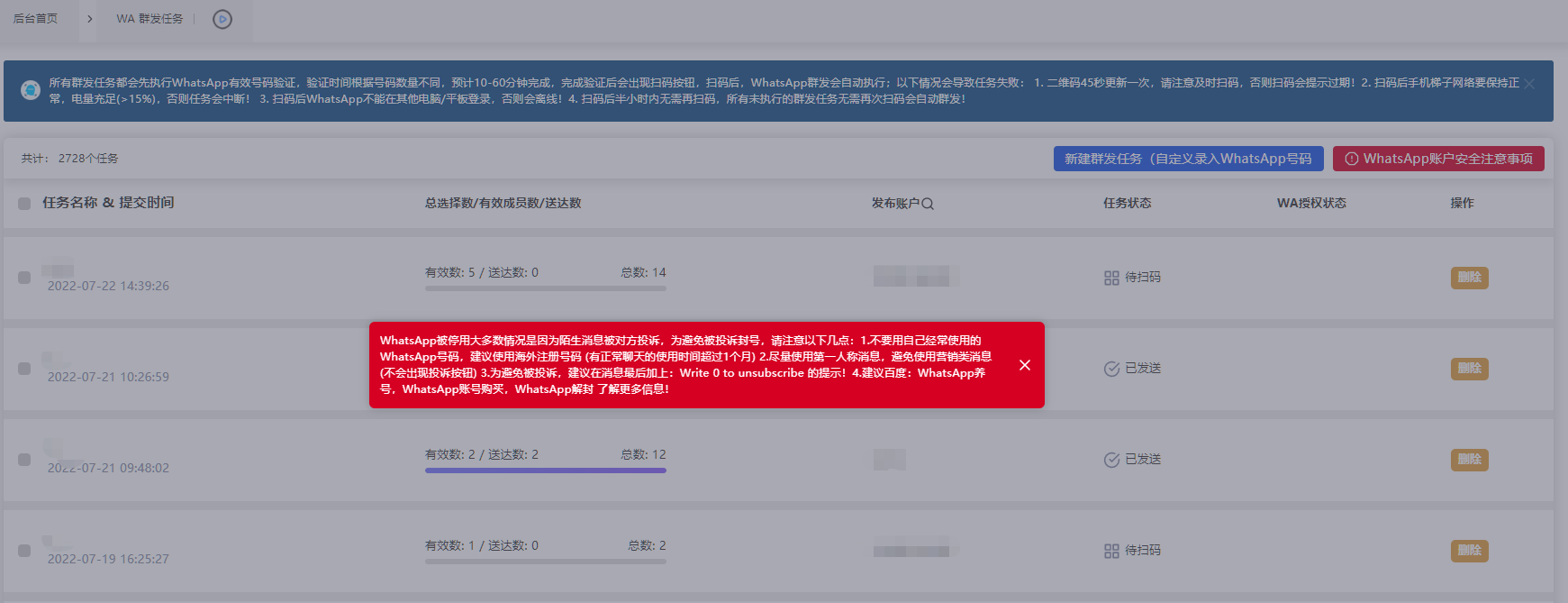The width and height of the screenshot is (1568, 603).
Task: Open the WA 群发任务 tab
Action: [150, 19]
